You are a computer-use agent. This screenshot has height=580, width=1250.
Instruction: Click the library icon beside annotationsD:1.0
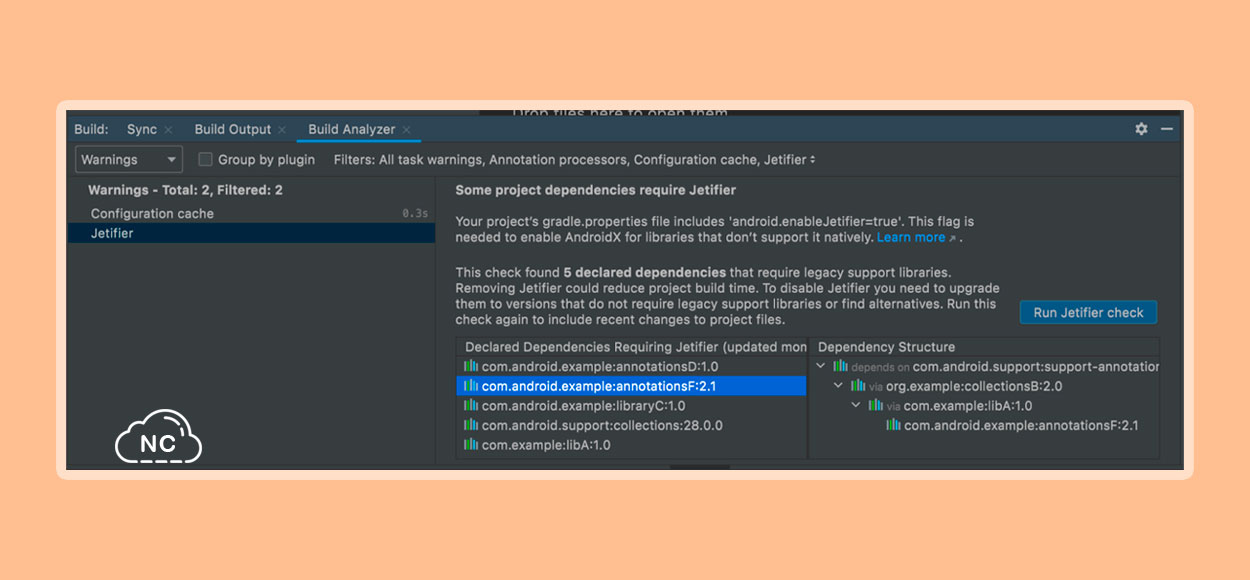470,366
